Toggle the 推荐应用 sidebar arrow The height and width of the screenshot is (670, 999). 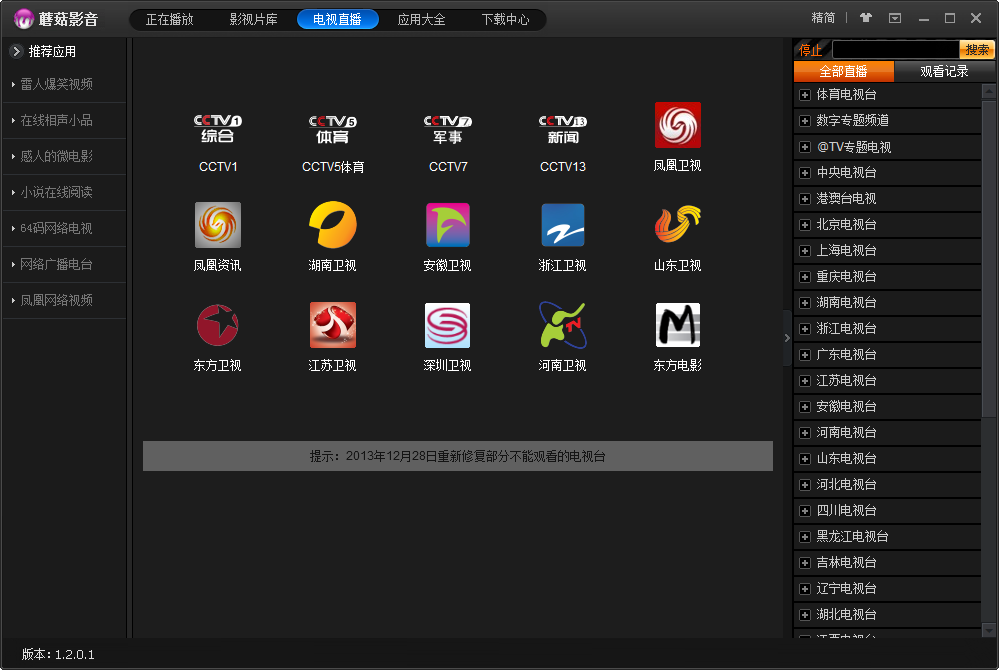[x=17, y=51]
